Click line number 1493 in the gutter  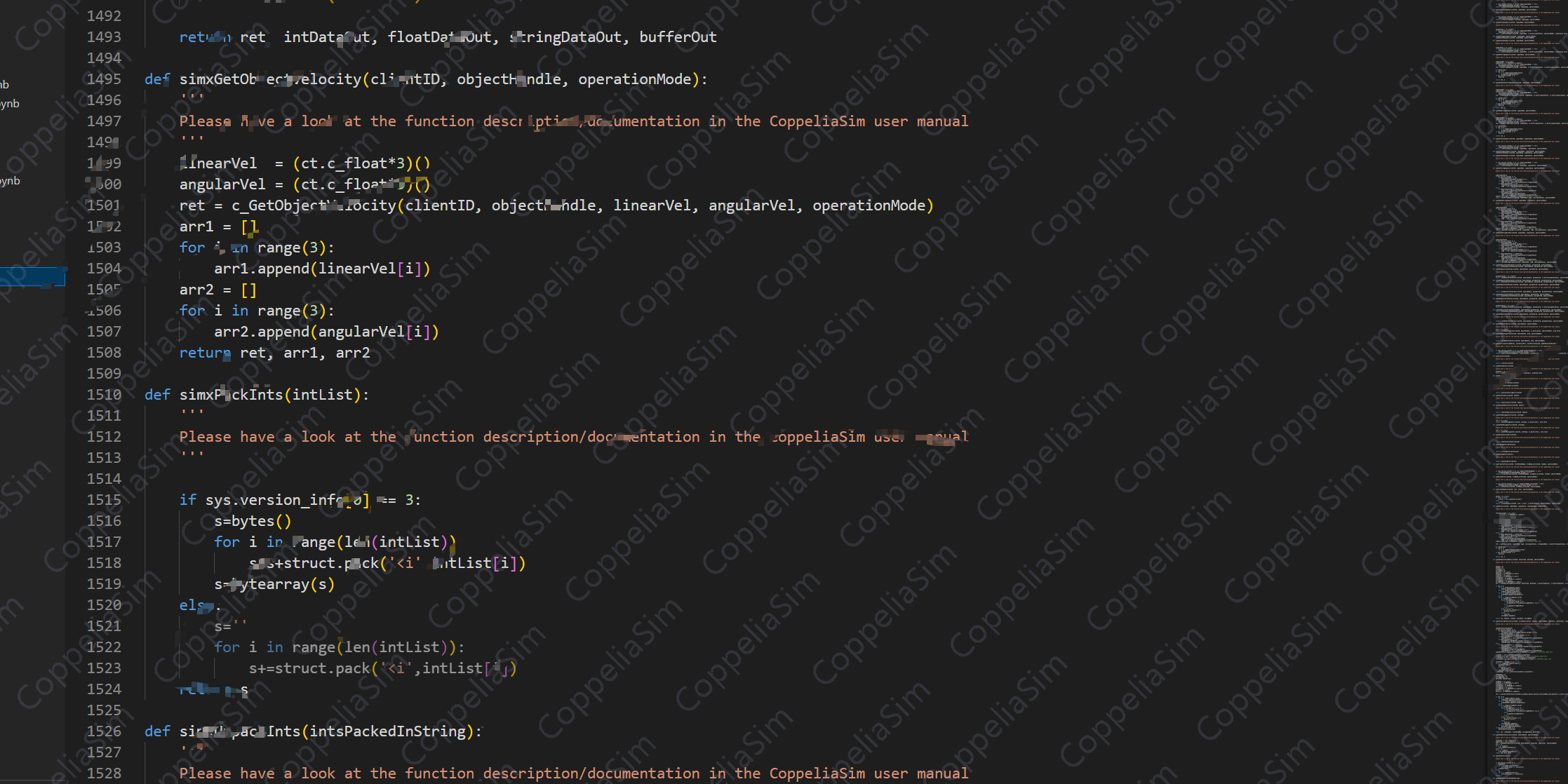tap(104, 37)
